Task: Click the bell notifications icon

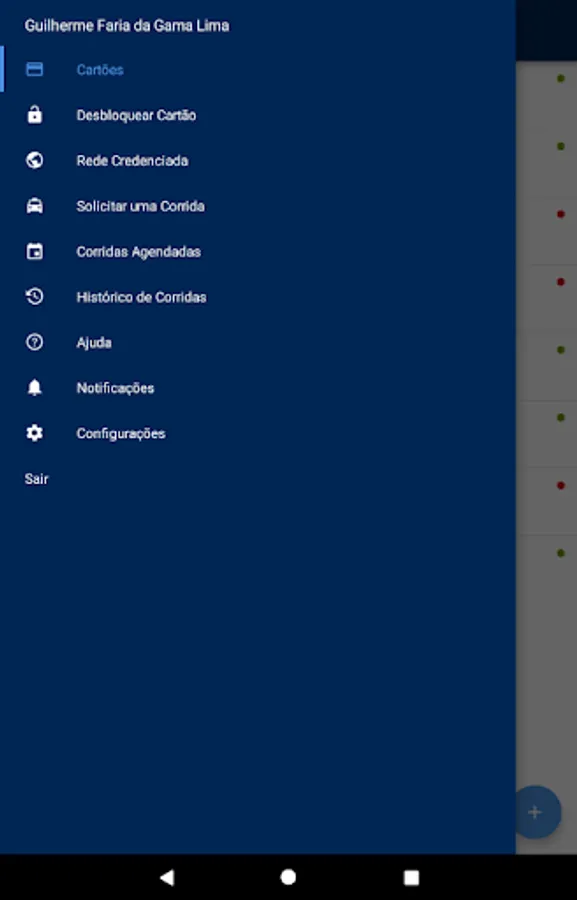Action: tap(34, 387)
